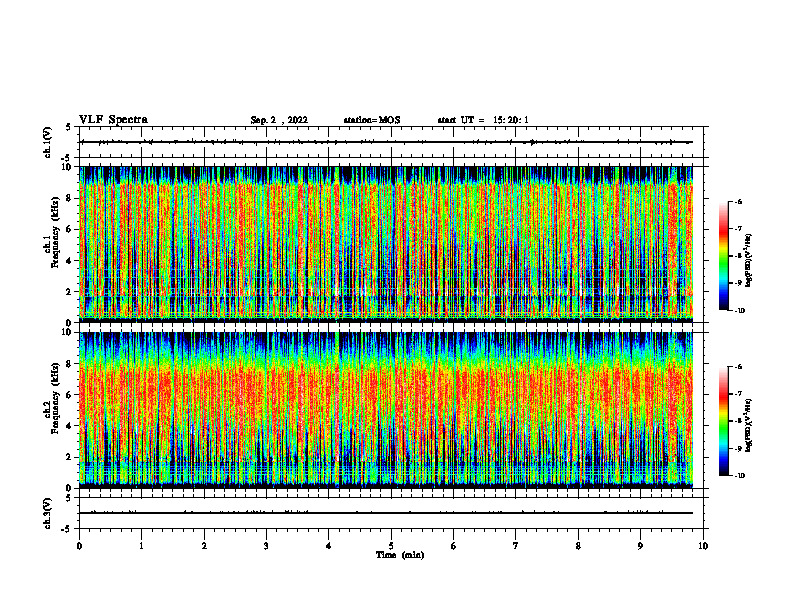Click the ch.2 color bar log(PSD) label
This screenshot has height=612, width=792.
pyautogui.click(x=748, y=426)
